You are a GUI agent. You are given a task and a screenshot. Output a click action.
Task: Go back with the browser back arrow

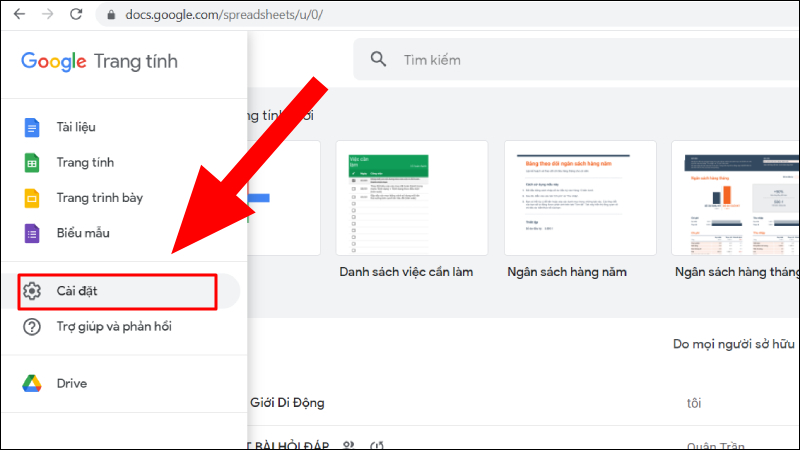19,14
